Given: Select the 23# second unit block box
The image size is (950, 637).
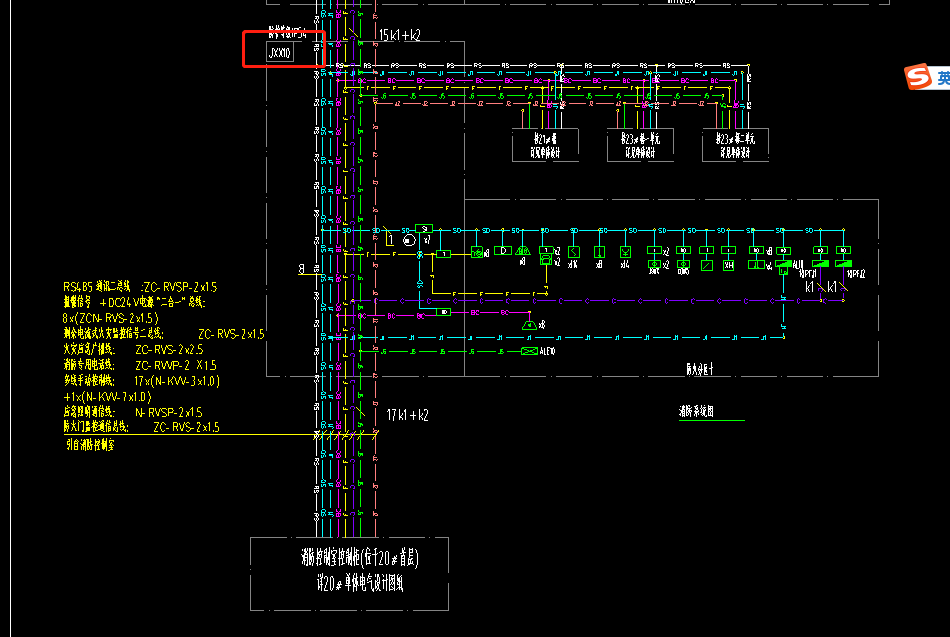Looking at the screenshot, I should 736,145.
